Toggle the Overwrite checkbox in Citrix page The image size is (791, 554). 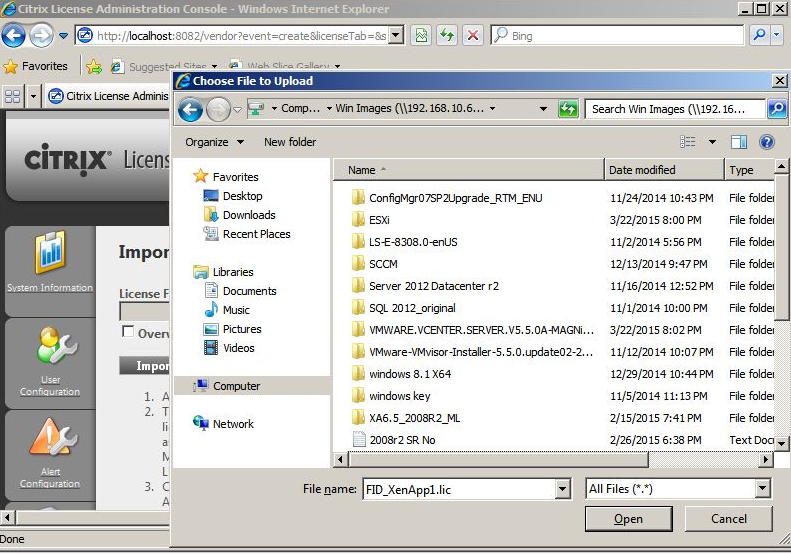pos(128,331)
